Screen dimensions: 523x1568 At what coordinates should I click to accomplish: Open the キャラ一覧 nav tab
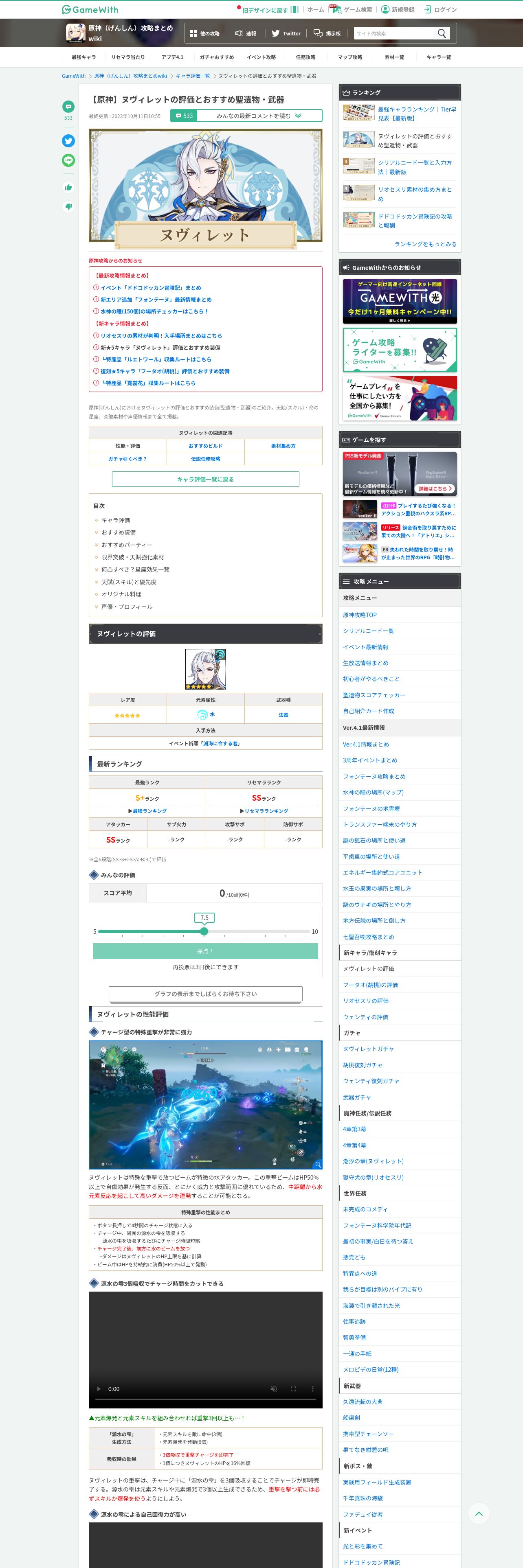pos(438,57)
